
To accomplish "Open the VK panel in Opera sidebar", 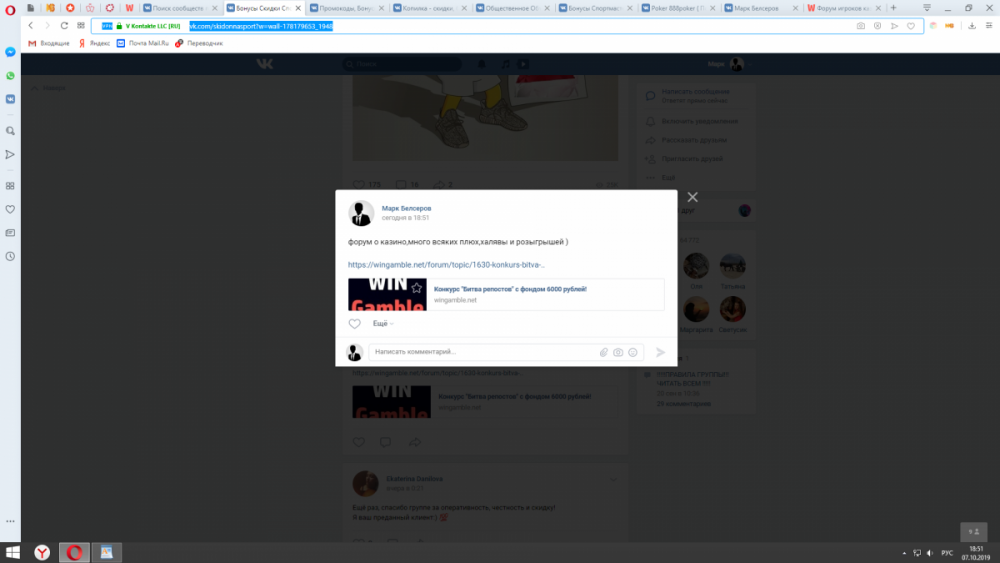I will point(10,100).
